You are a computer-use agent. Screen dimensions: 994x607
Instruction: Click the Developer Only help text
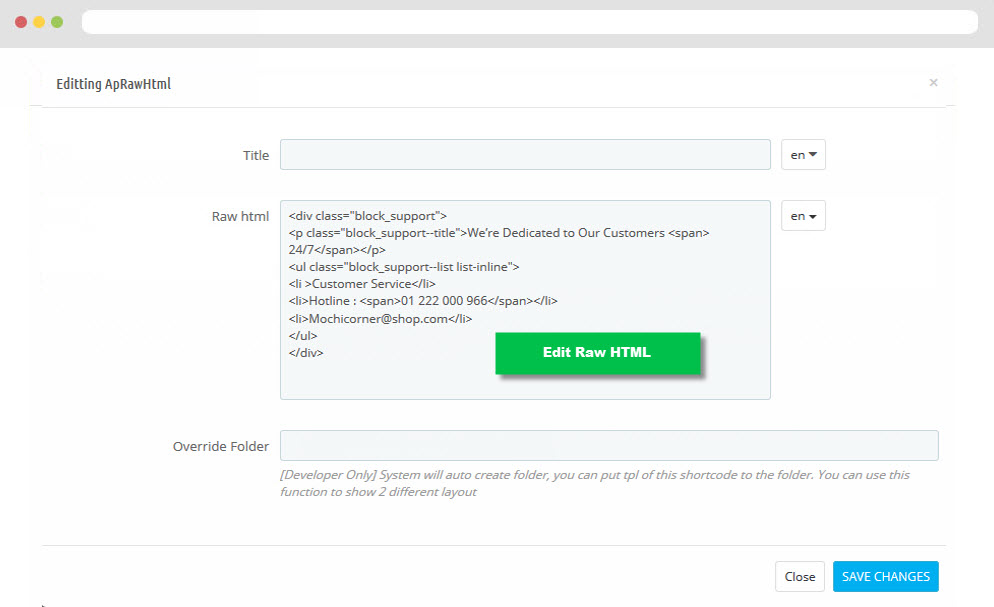point(595,483)
